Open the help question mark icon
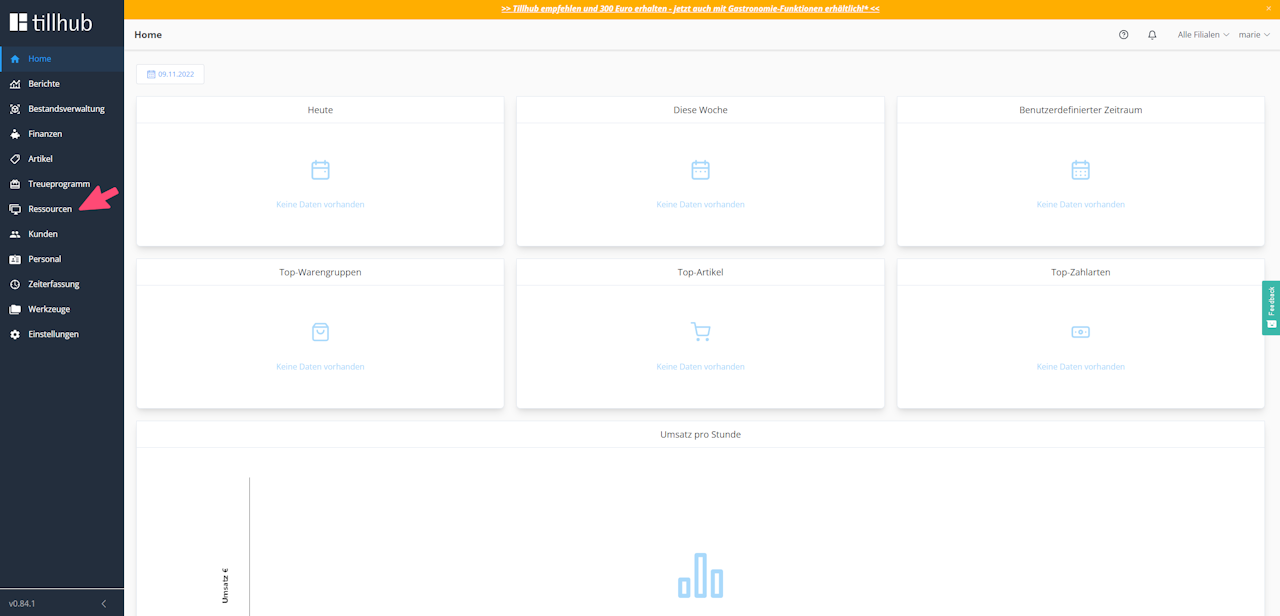 click(1124, 35)
